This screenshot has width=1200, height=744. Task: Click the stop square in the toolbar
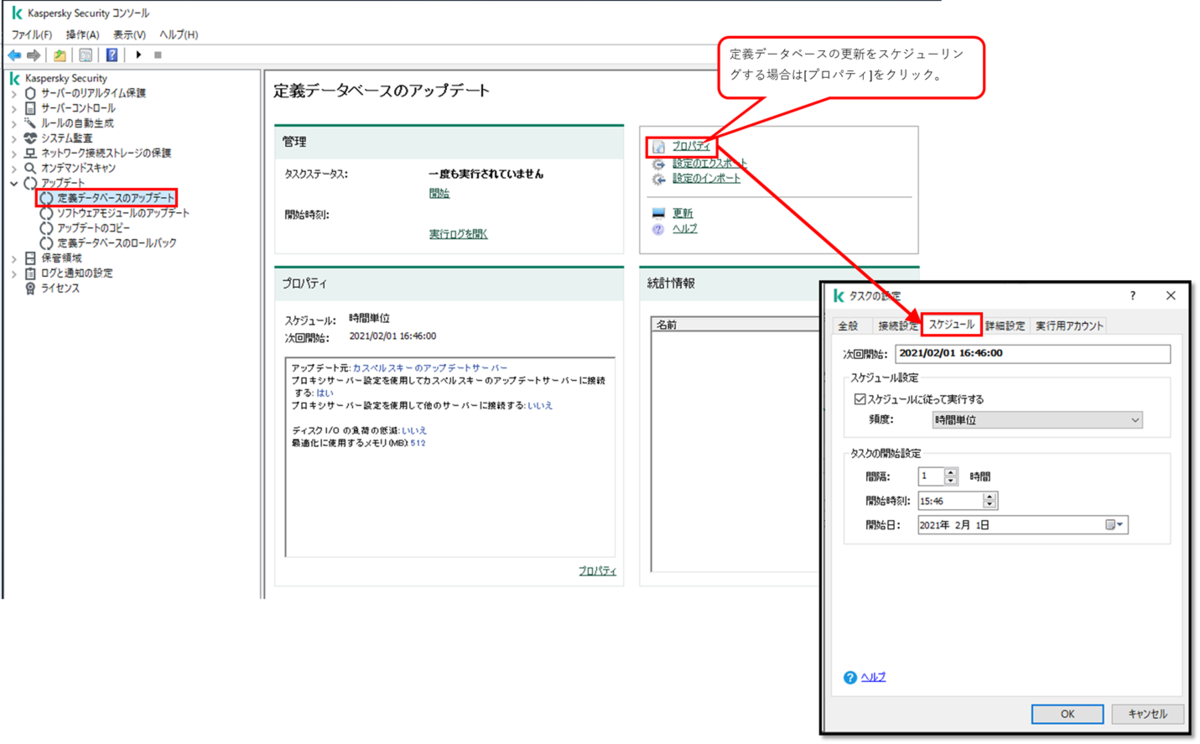pyautogui.click(x=158, y=55)
